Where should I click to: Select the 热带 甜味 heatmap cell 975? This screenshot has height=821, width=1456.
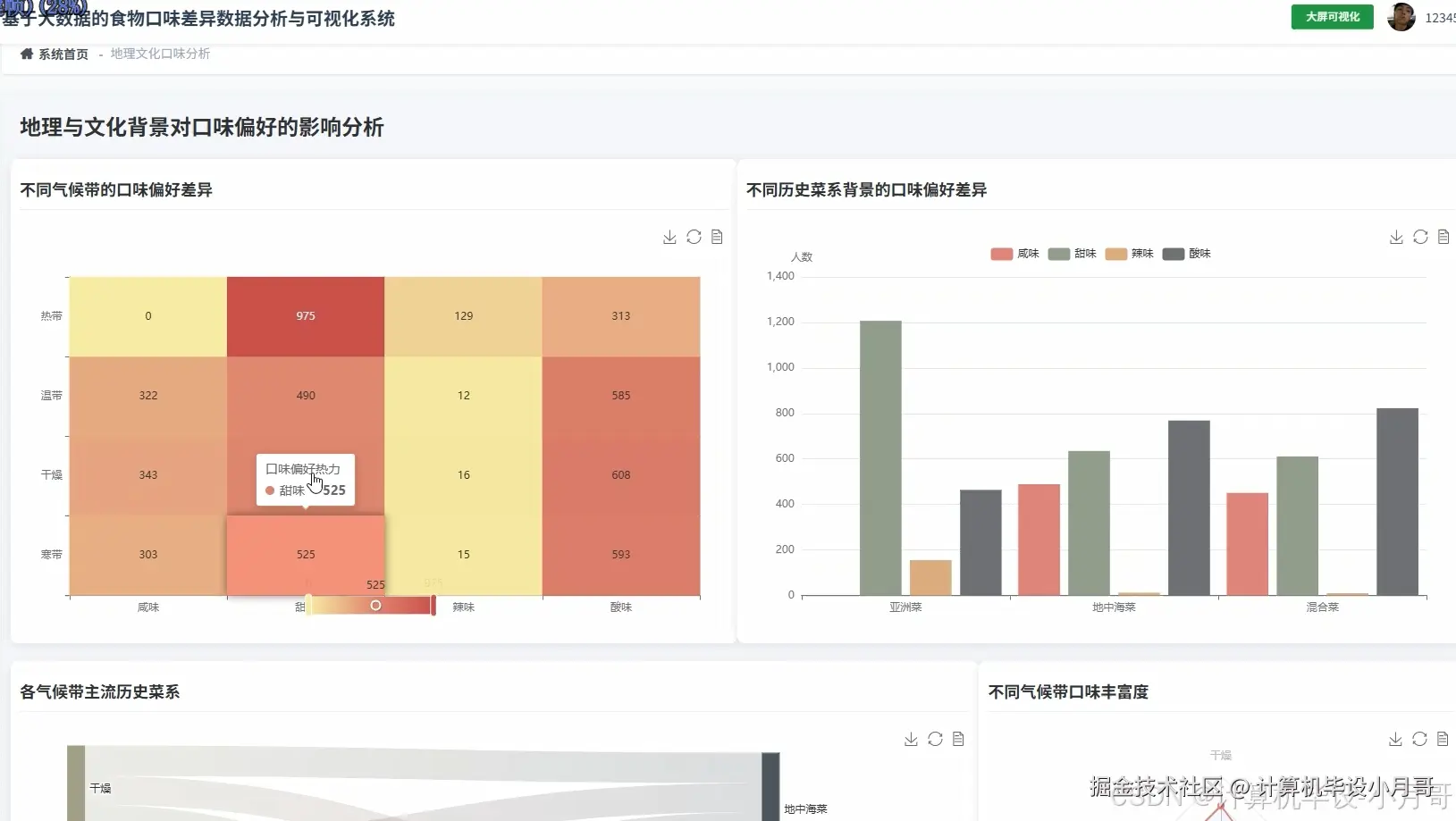(306, 316)
